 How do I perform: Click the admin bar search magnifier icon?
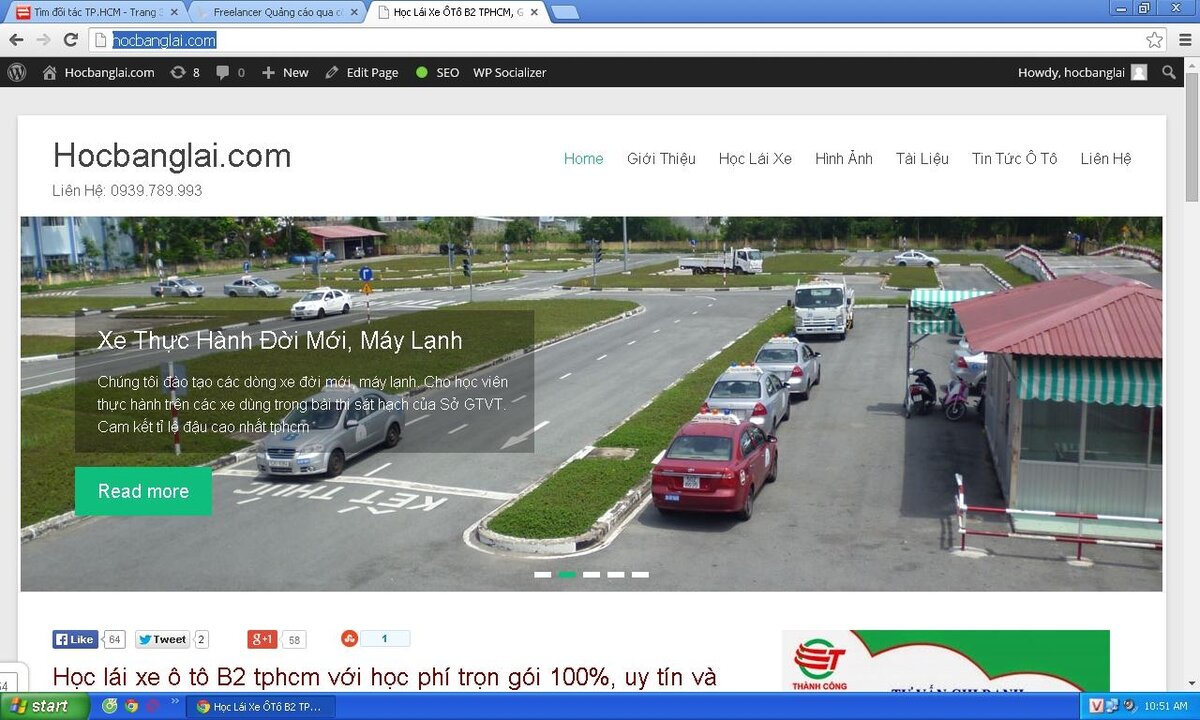[1169, 72]
